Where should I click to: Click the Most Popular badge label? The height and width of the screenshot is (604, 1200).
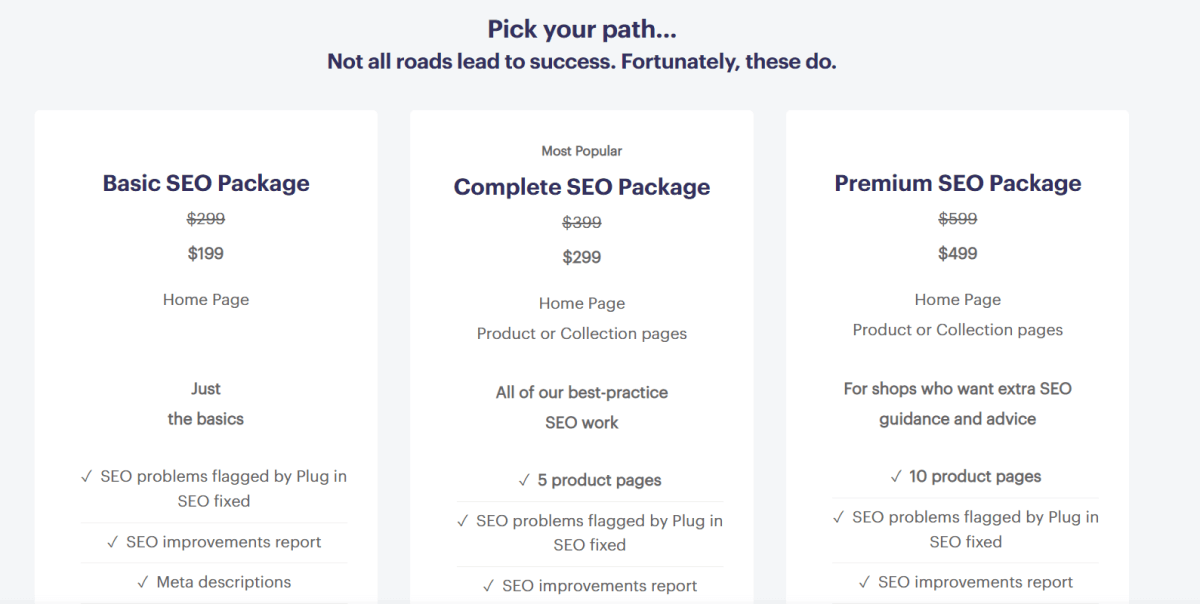click(582, 151)
